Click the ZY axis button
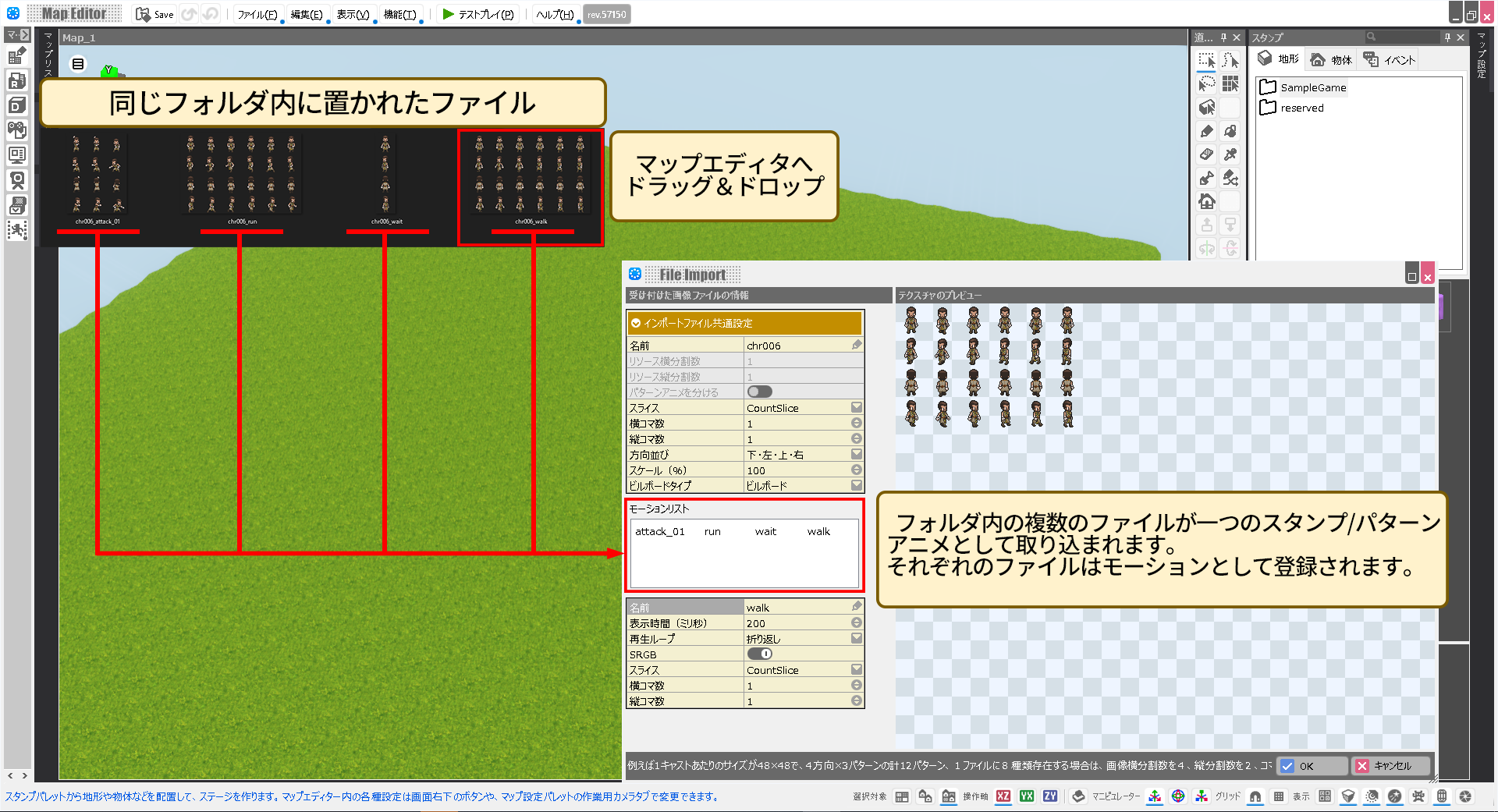Screen dimensions: 1498x812 tap(1050, 796)
